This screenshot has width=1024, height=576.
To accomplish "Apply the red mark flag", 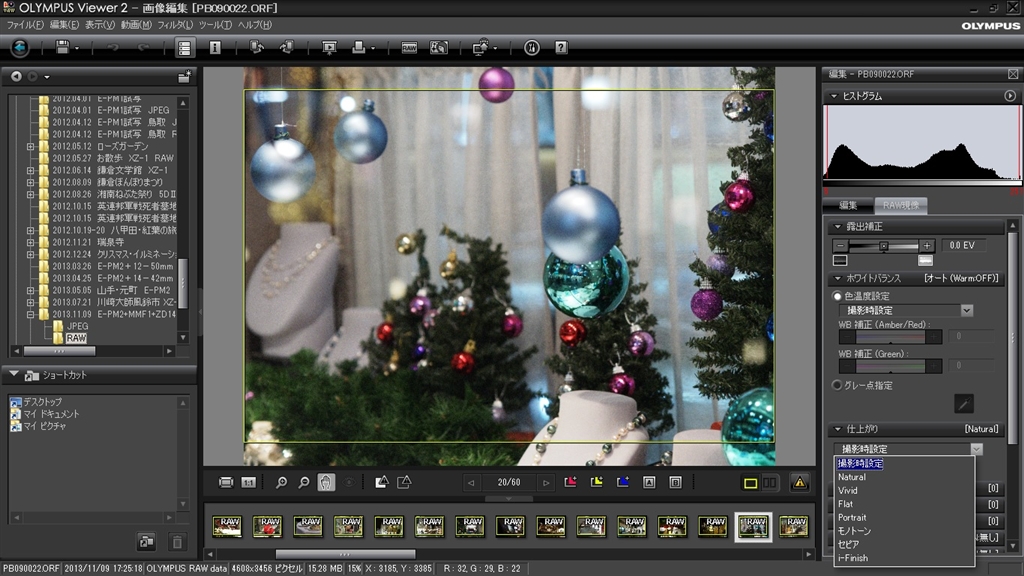I will coord(570,482).
